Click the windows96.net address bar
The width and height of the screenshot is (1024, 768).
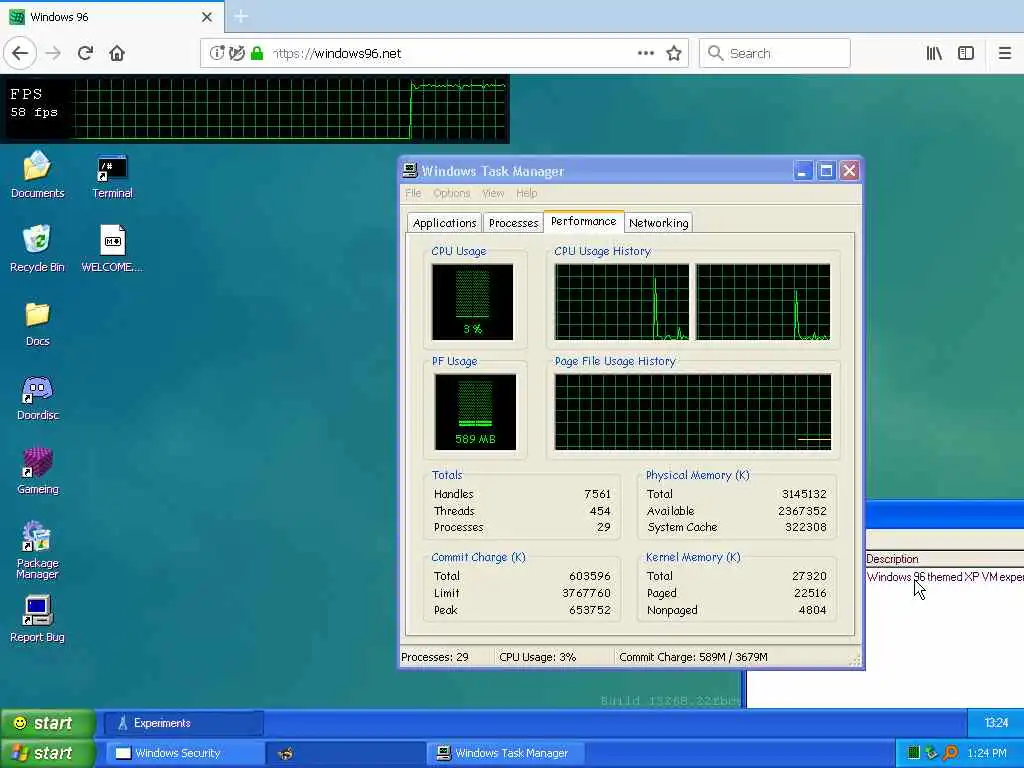tap(444, 53)
